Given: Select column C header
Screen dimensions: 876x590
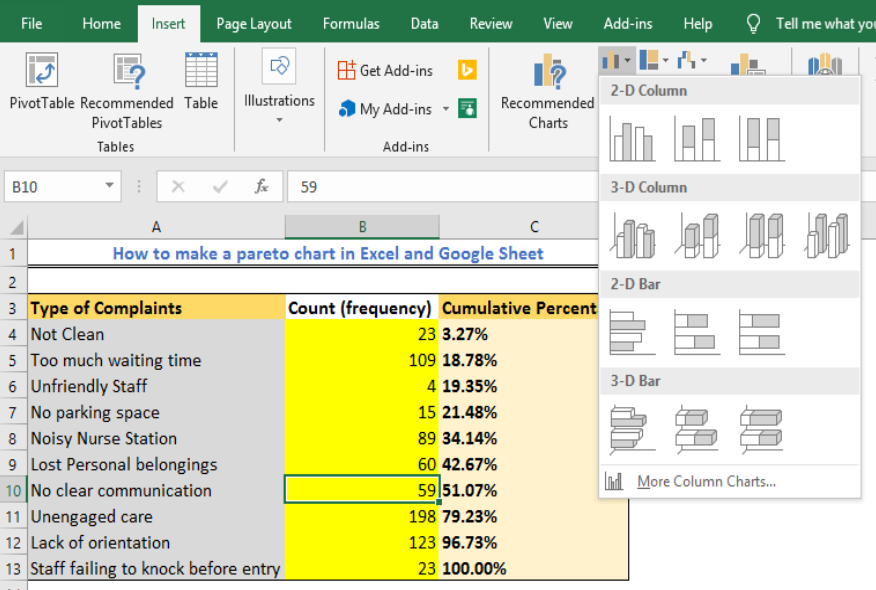Looking at the screenshot, I should (534, 227).
